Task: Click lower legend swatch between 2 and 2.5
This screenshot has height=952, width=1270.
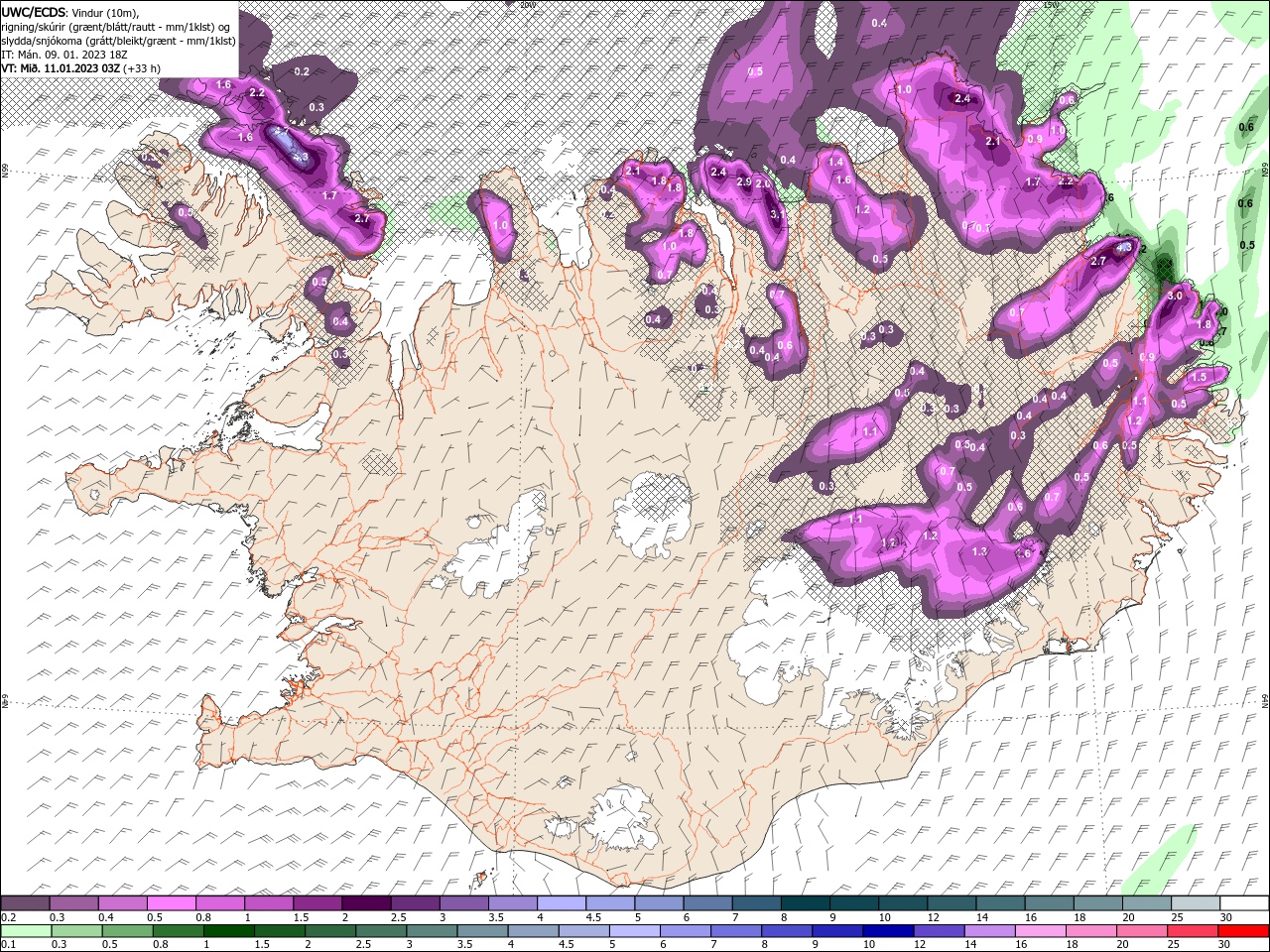Action: [x=330, y=931]
